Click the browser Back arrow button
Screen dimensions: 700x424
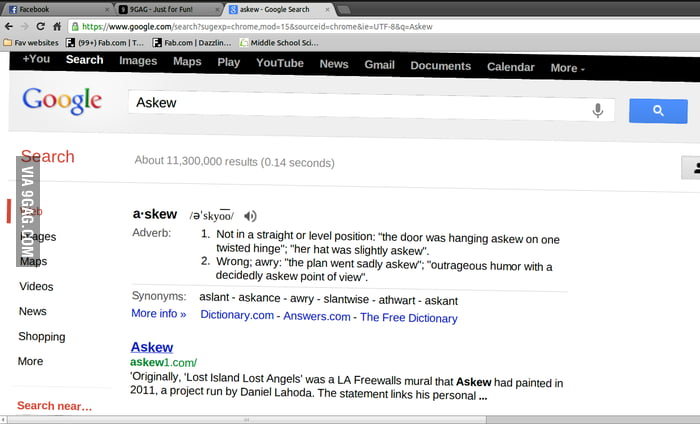pos(8,26)
